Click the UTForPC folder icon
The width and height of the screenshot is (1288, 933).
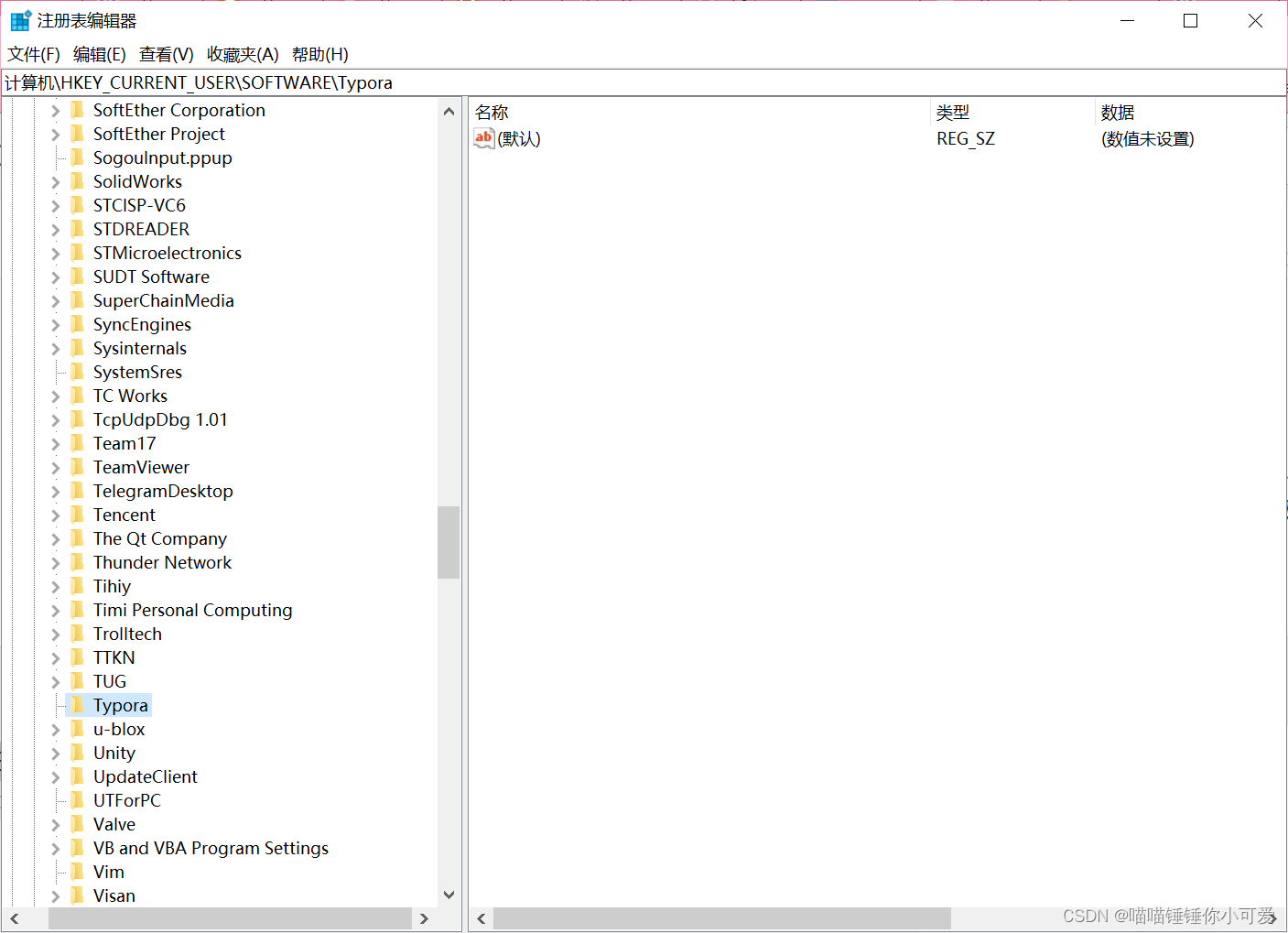pos(78,800)
